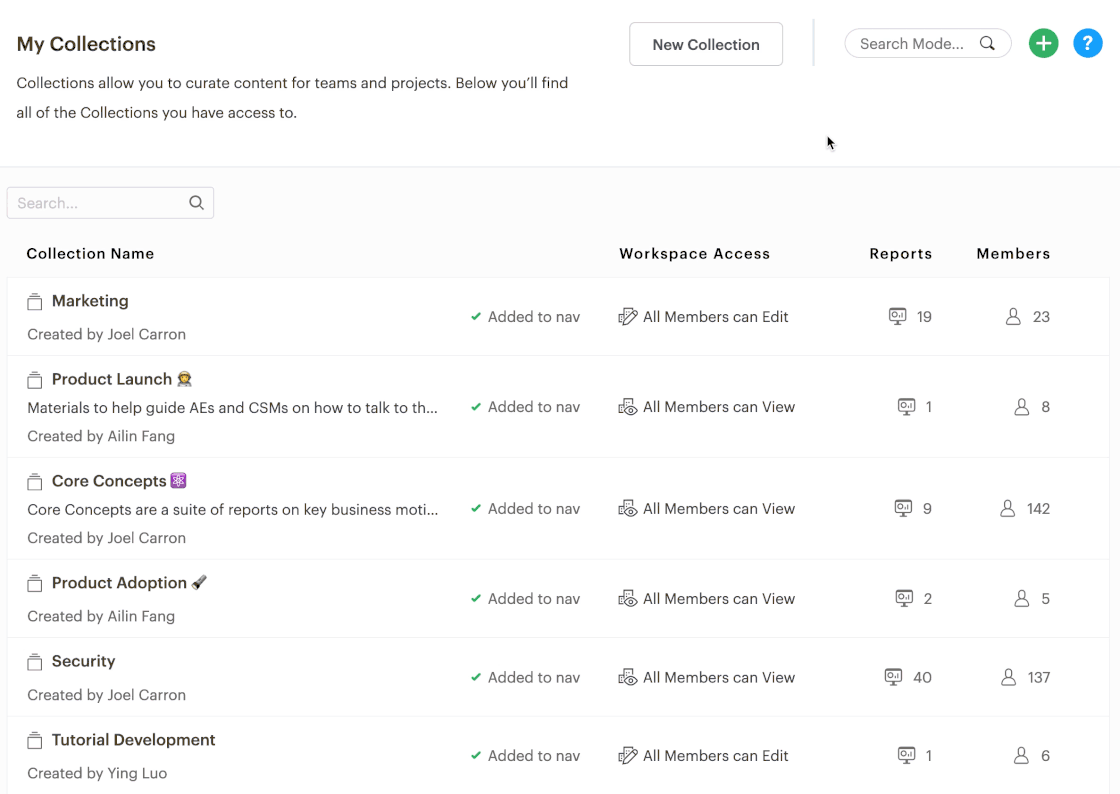Click the clipboard icon next to Marketing
The width and height of the screenshot is (1120, 794).
click(x=36, y=300)
